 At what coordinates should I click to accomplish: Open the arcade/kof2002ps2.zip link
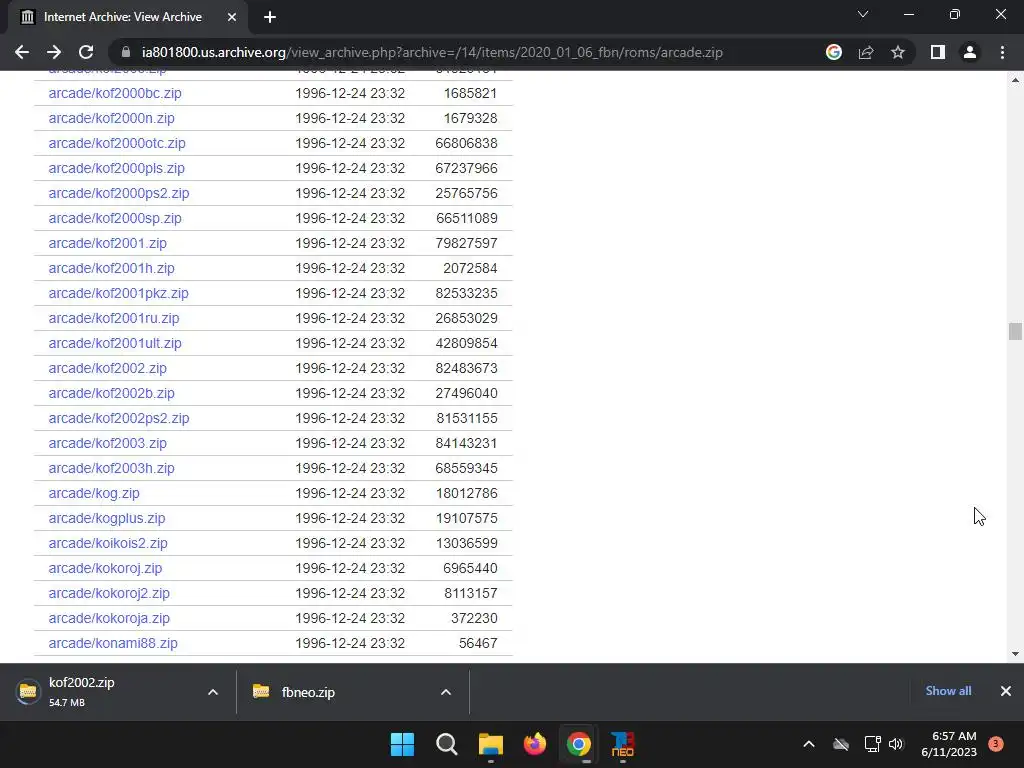pos(119,418)
